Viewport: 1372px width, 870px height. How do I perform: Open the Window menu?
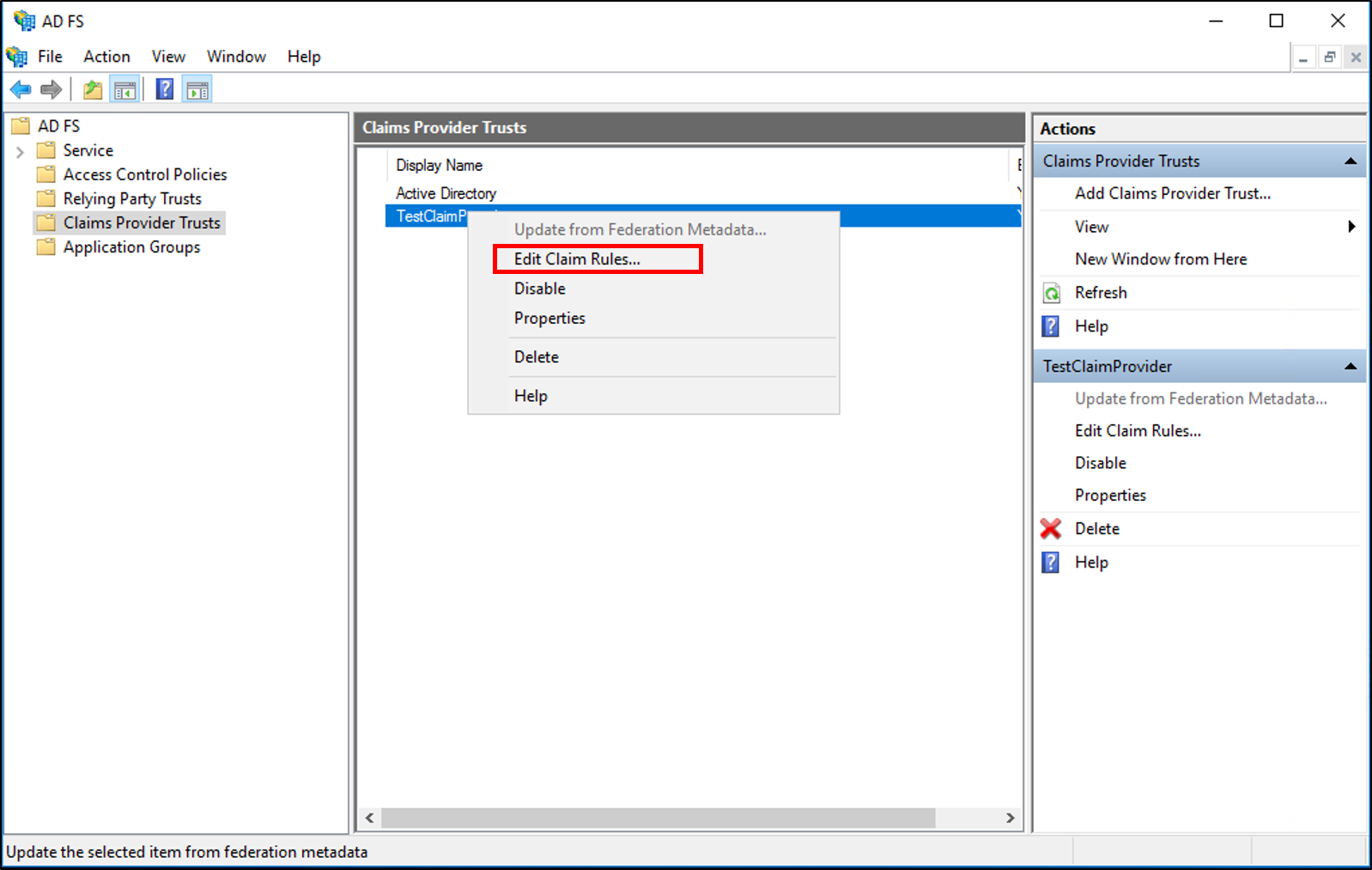[x=236, y=57]
